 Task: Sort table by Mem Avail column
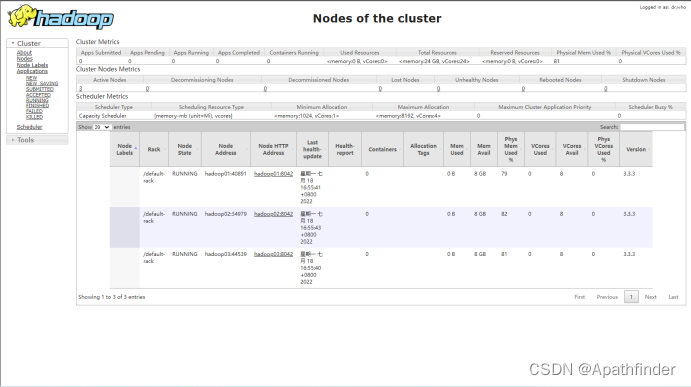click(484, 149)
